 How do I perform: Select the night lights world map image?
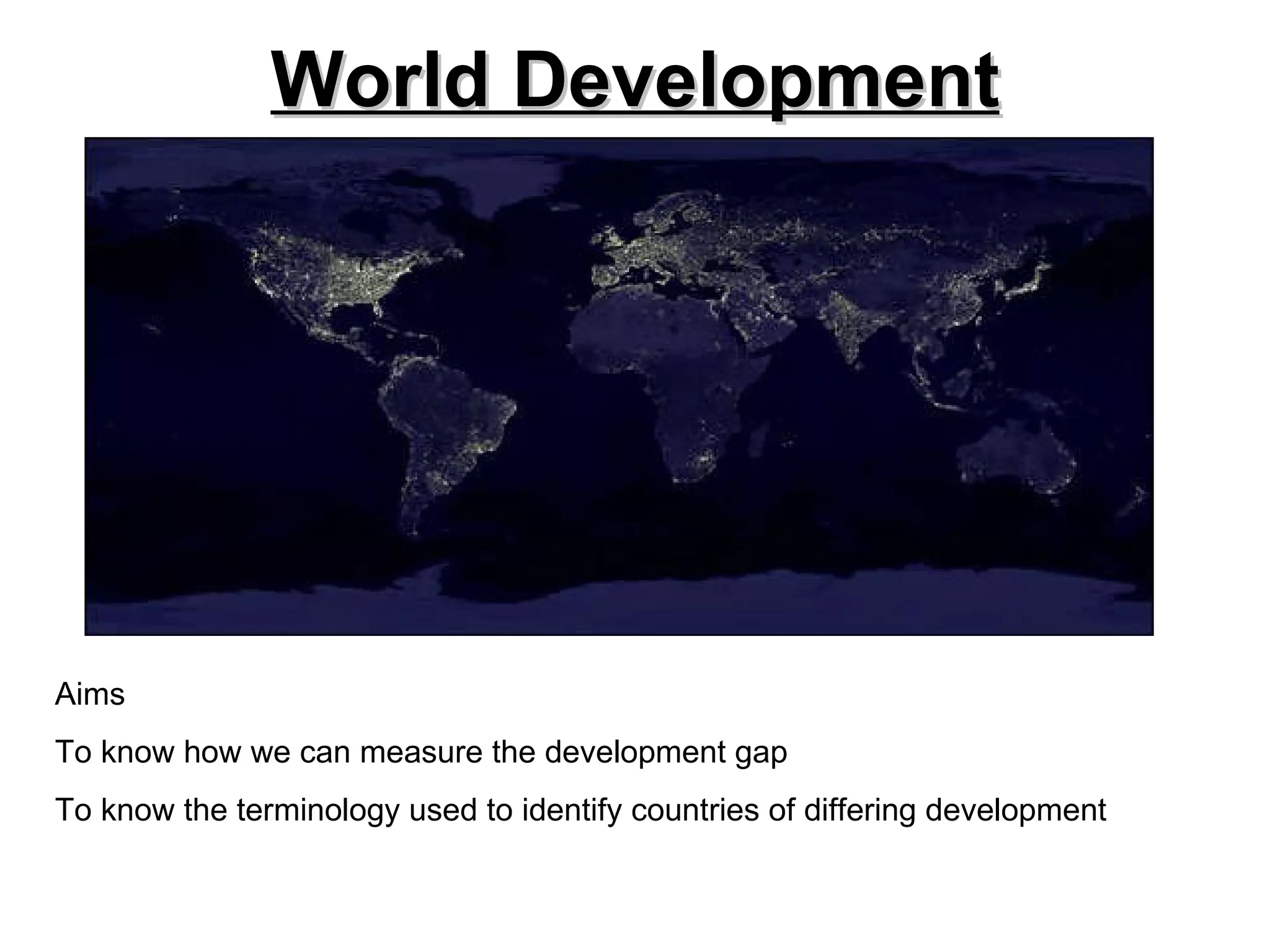pos(619,386)
